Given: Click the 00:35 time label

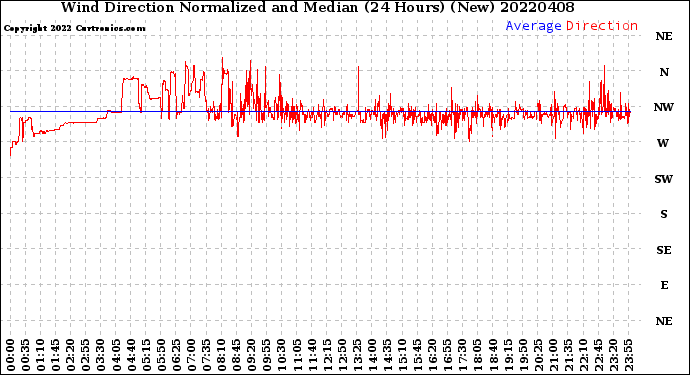Looking at the screenshot, I should pos(26,355).
